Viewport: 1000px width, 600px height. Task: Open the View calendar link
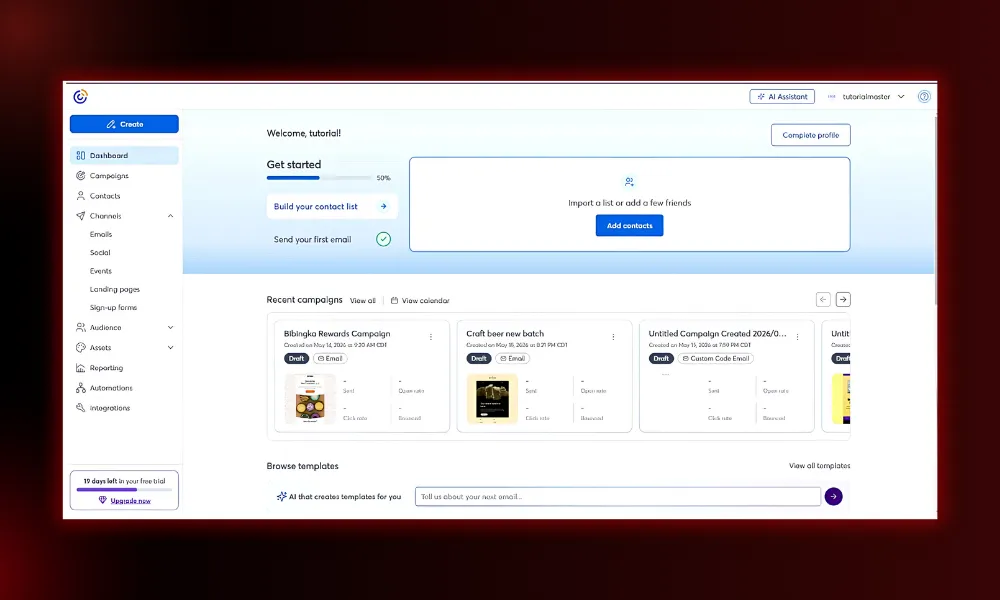click(x=420, y=300)
